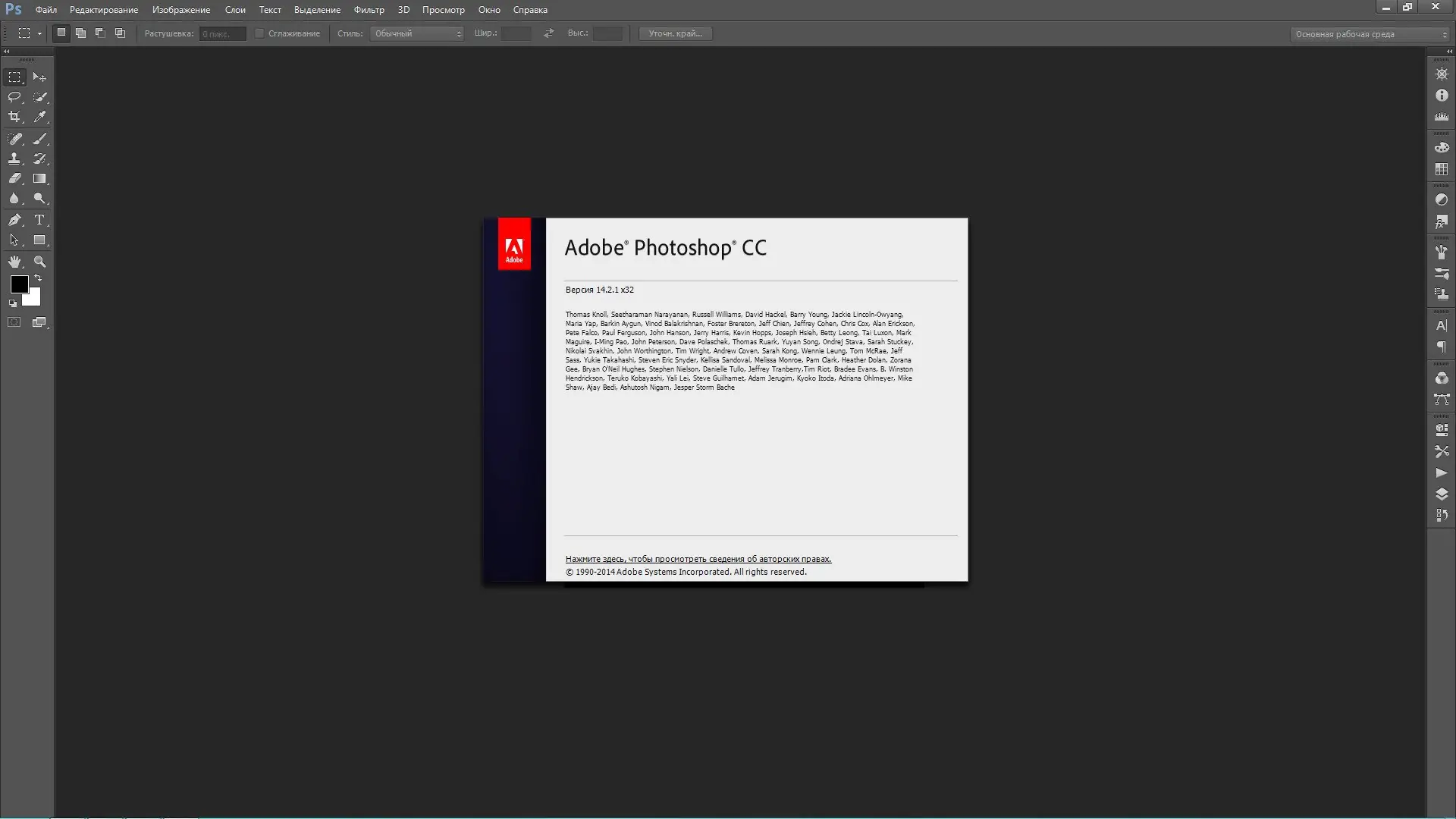Open Основная рабочая среда workspace dropdown
Screen dimensions: 1456x819
point(1370,34)
